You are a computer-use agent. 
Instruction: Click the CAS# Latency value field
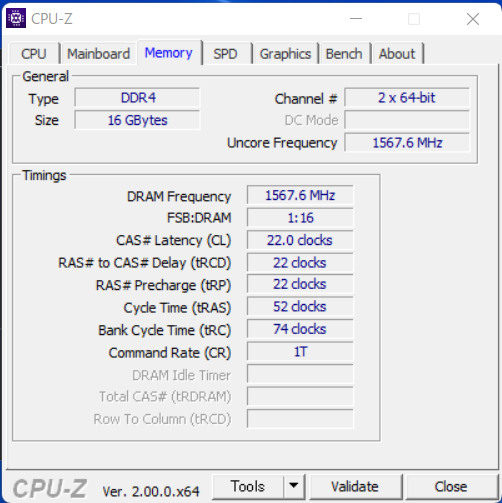pos(300,240)
